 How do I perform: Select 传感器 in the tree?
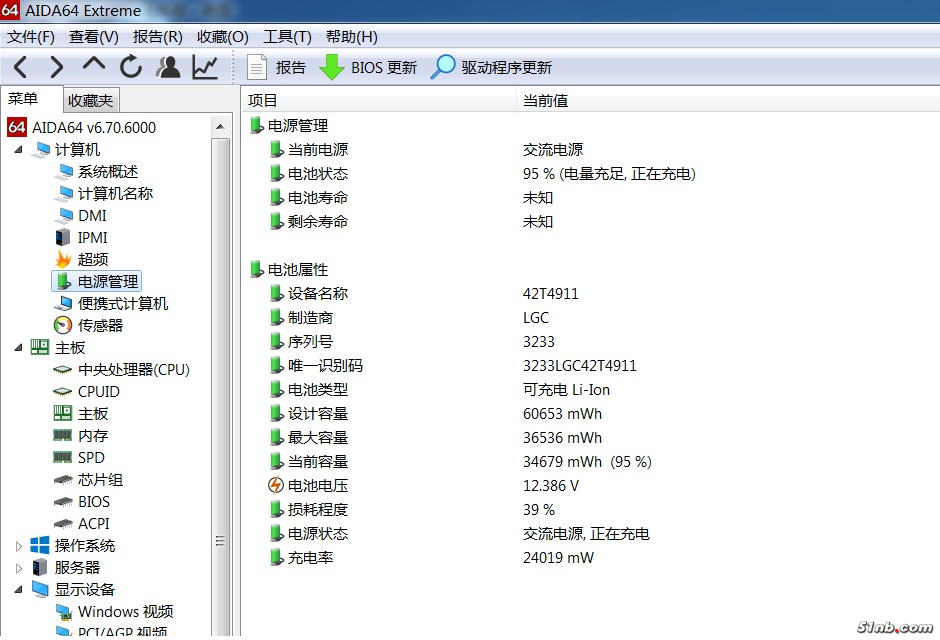[x=100, y=326]
